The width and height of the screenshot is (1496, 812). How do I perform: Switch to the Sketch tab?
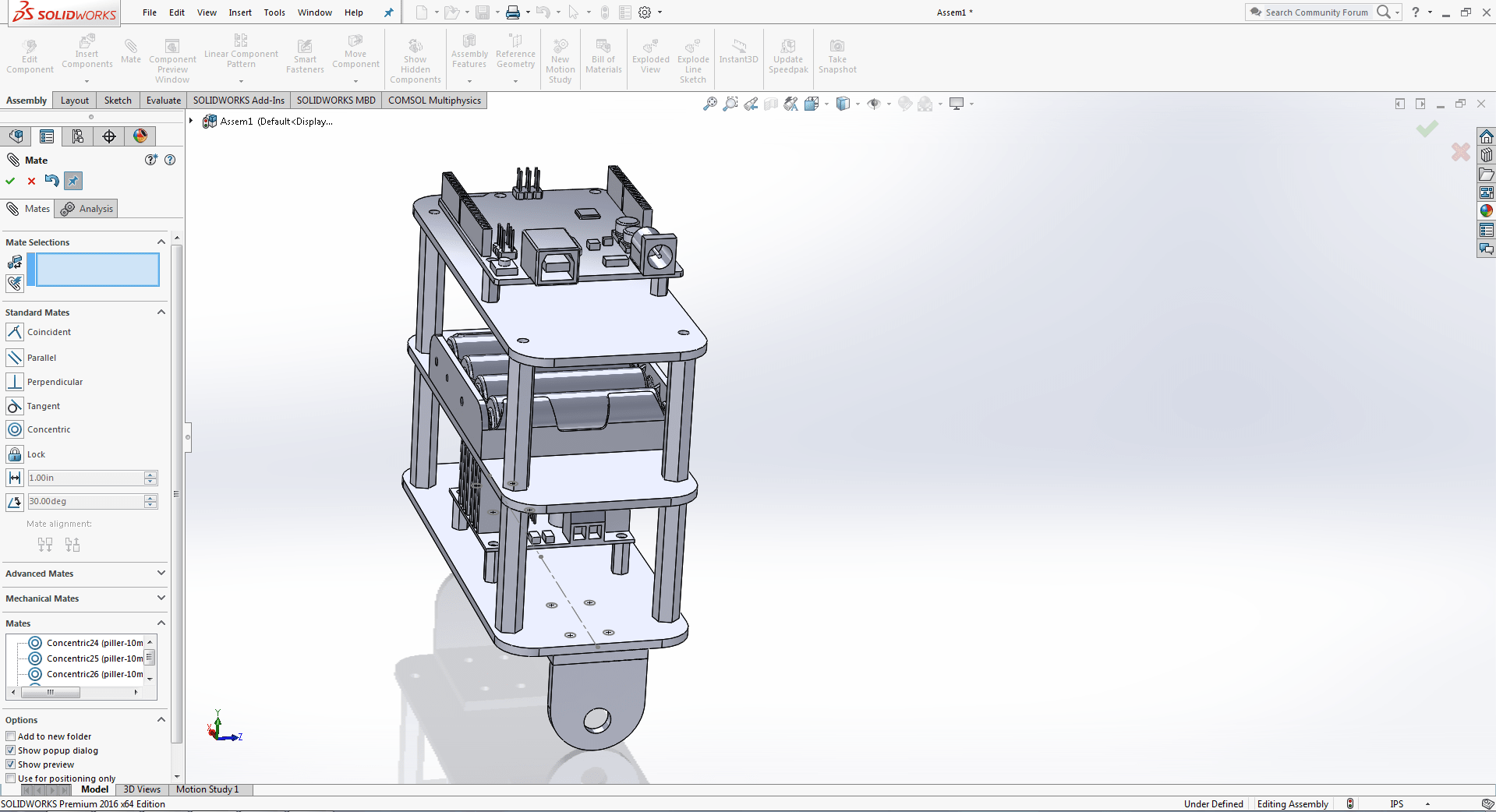[x=118, y=101]
